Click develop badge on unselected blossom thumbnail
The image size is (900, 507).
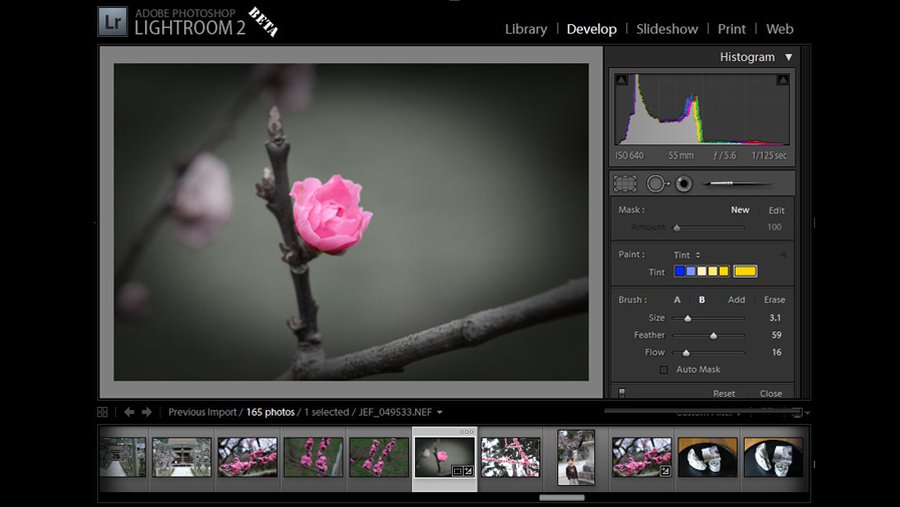click(x=665, y=471)
